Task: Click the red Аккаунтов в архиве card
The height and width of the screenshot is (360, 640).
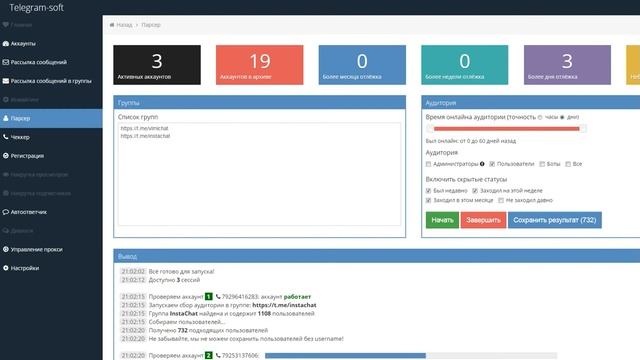Action: [x=260, y=65]
